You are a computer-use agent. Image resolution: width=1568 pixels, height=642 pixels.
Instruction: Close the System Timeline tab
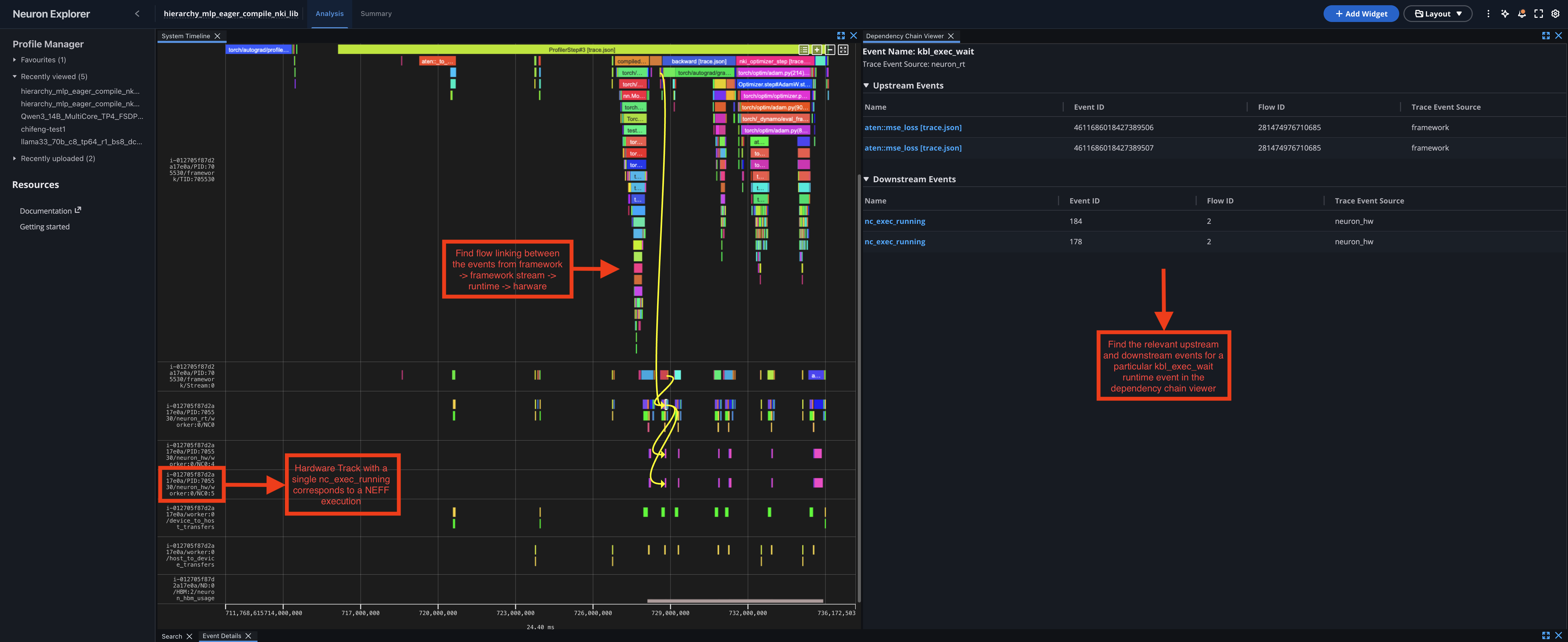point(217,36)
